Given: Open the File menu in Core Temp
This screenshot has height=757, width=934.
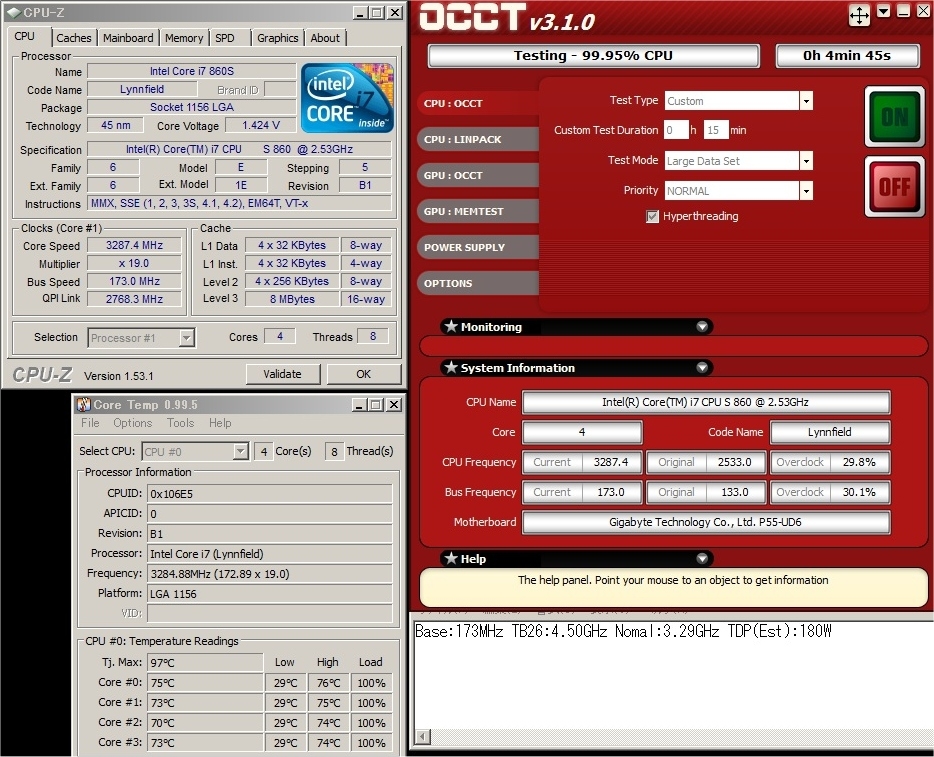Looking at the screenshot, I should [90, 423].
